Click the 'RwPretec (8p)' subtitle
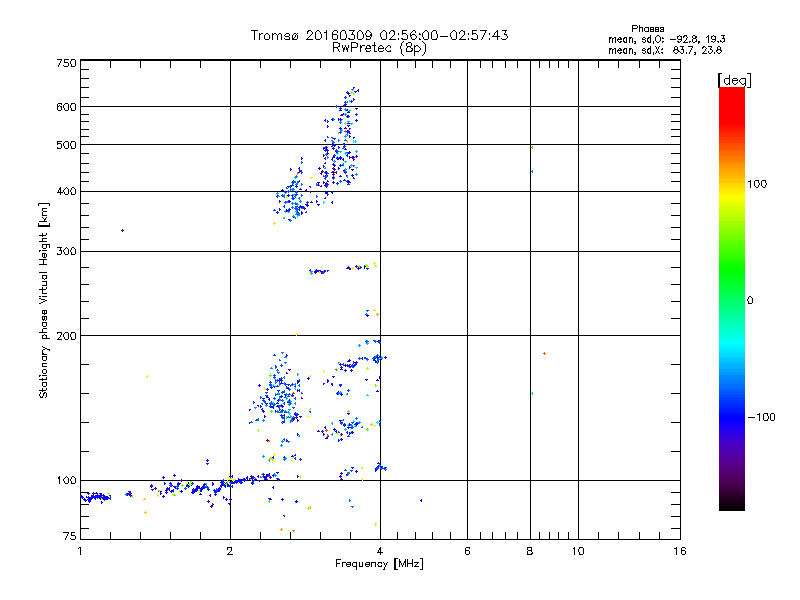Viewport: 800px width, 600px height. pyautogui.click(x=379, y=48)
